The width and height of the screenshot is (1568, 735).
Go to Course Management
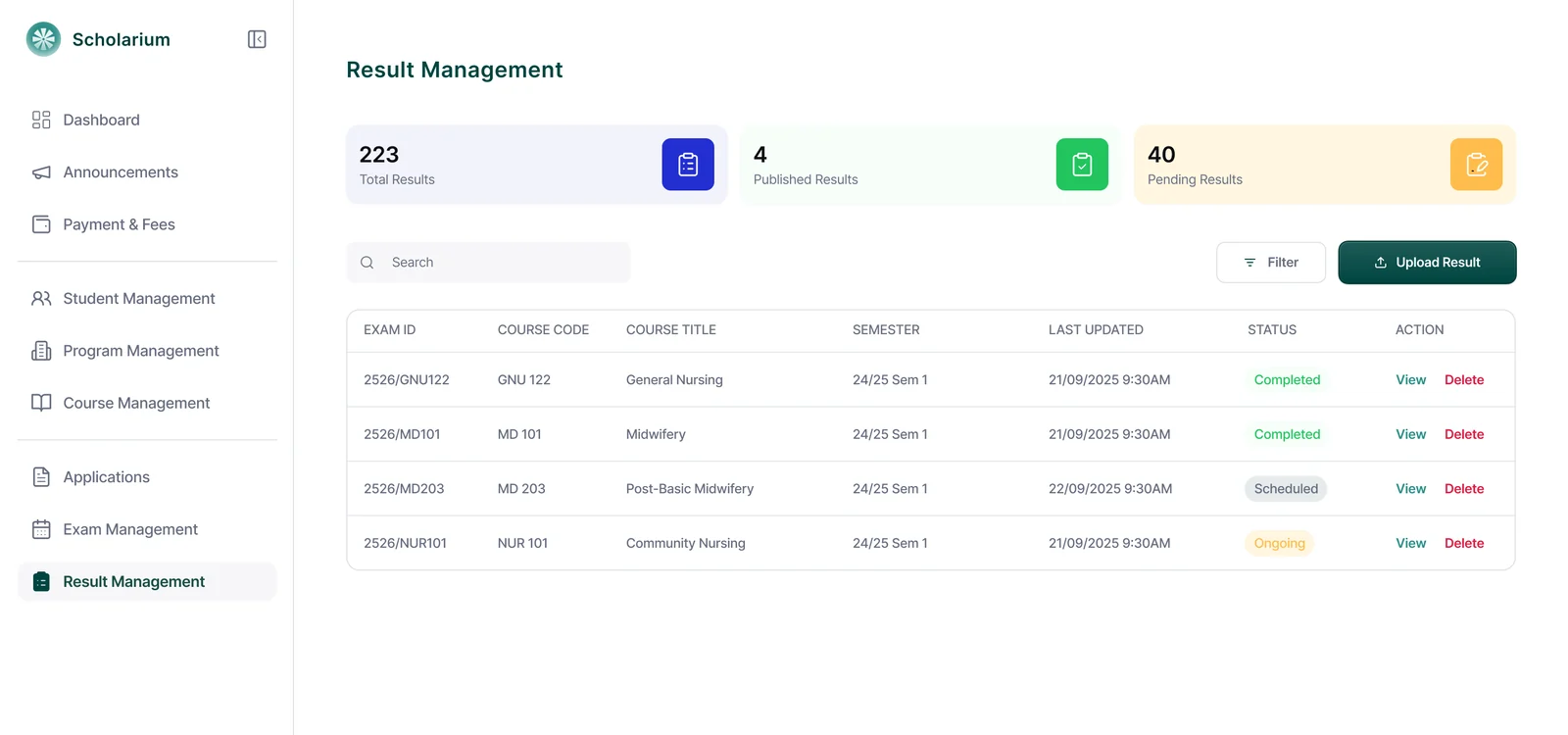coord(147,403)
